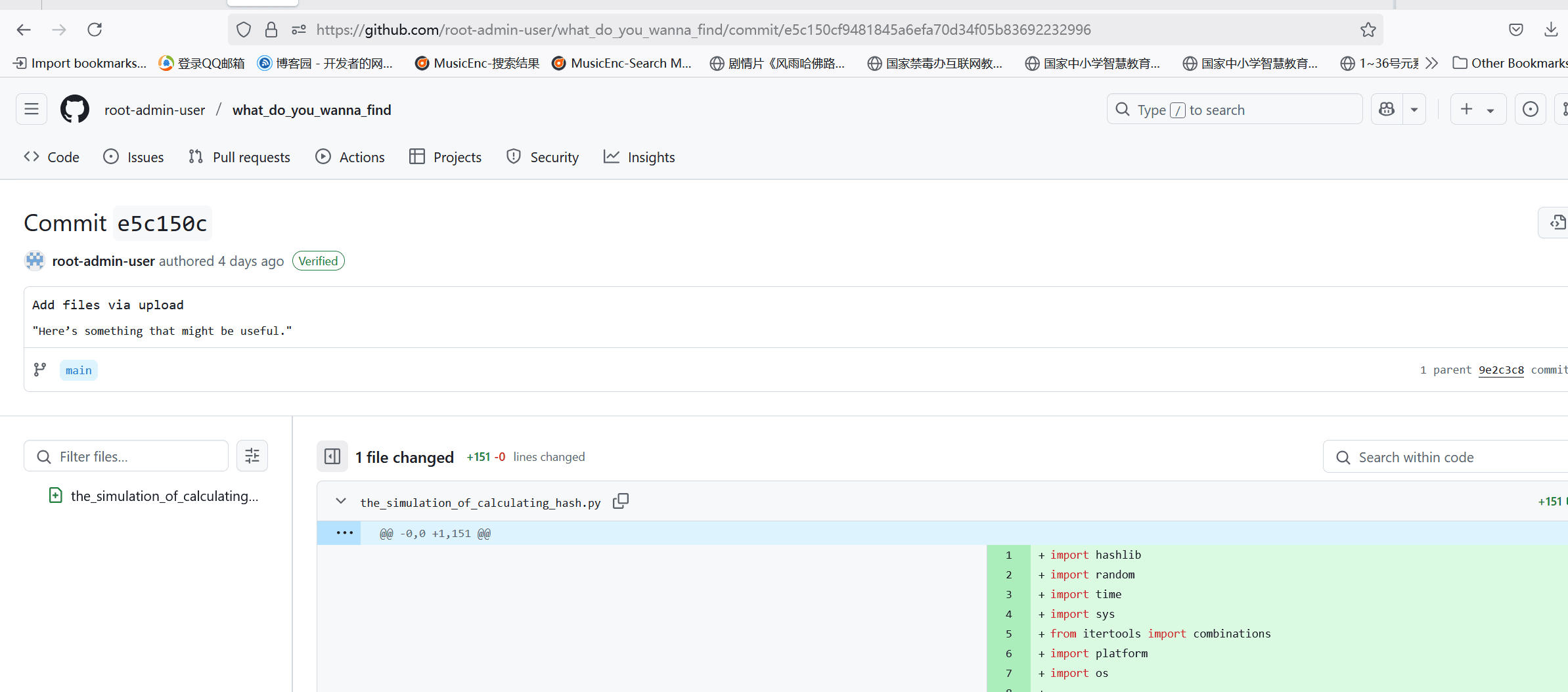The image size is (1568, 692).
Task: Open parent commit 9e2c3c8
Action: (x=1501, y=370)
